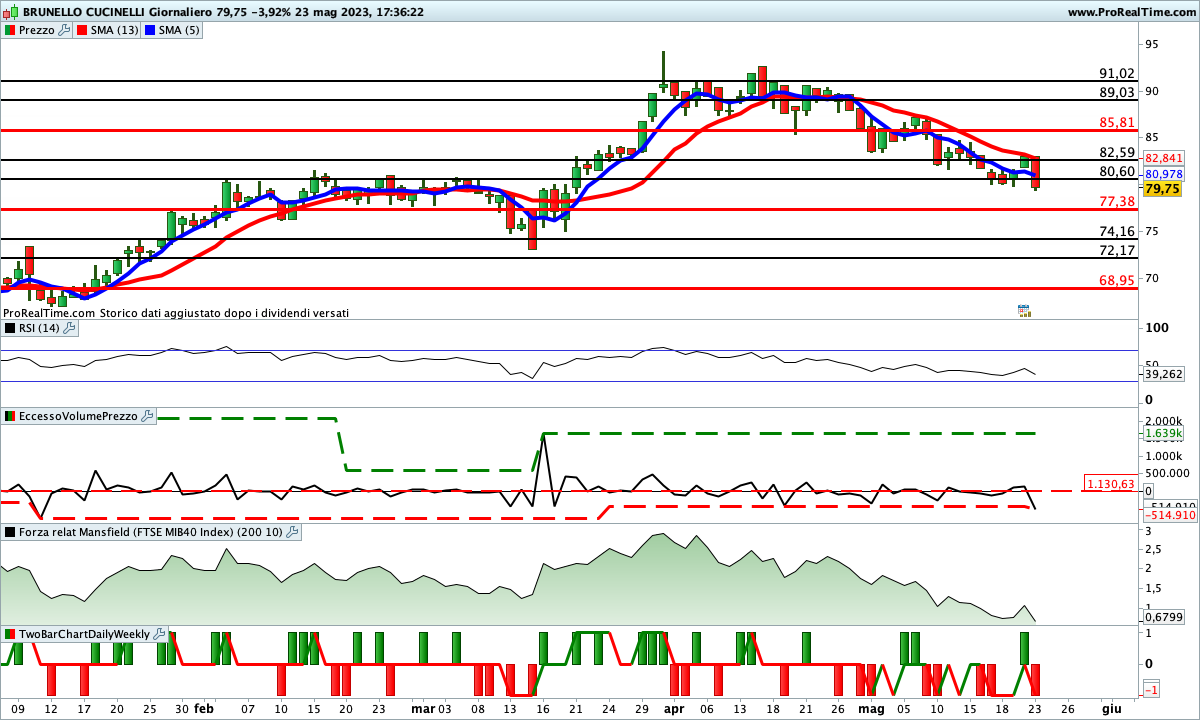Click the 80,60 level label

click(x=1117, y=171)
